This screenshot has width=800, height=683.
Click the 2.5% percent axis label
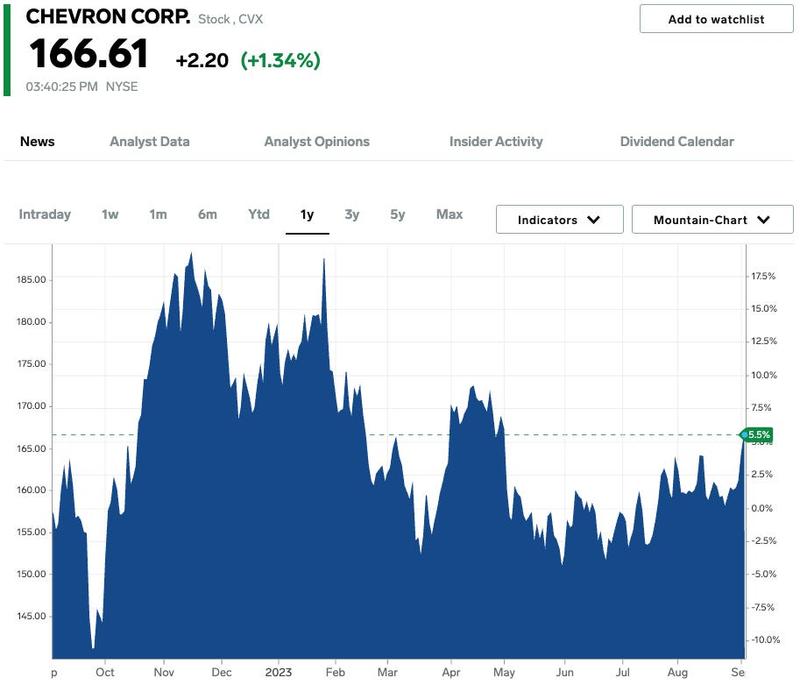[762, 474]
